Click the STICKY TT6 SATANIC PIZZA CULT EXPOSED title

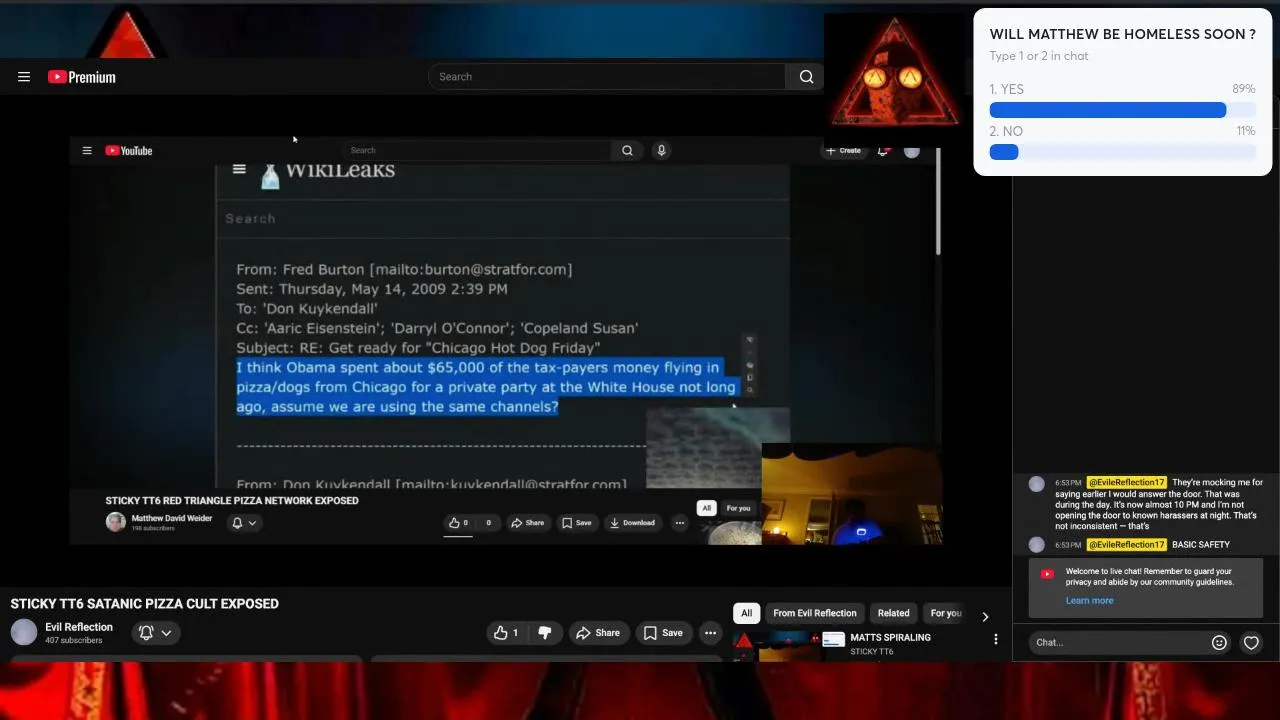145,604
